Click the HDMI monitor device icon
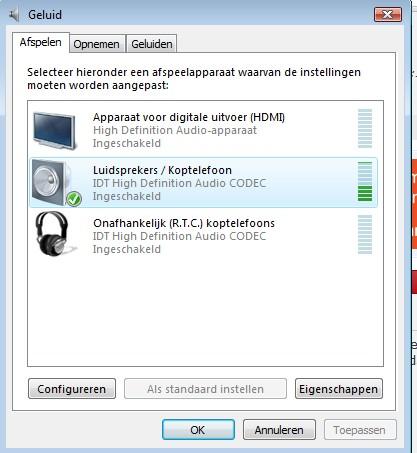 55,131
